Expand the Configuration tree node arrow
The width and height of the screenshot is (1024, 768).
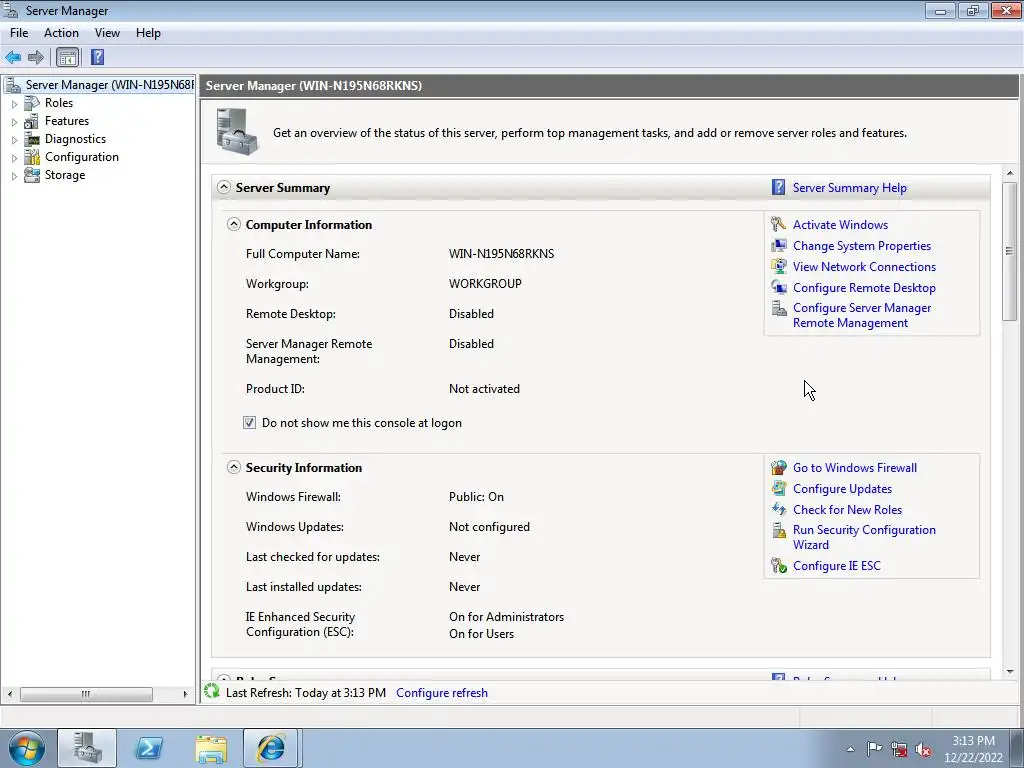click(x=14, y=157)
